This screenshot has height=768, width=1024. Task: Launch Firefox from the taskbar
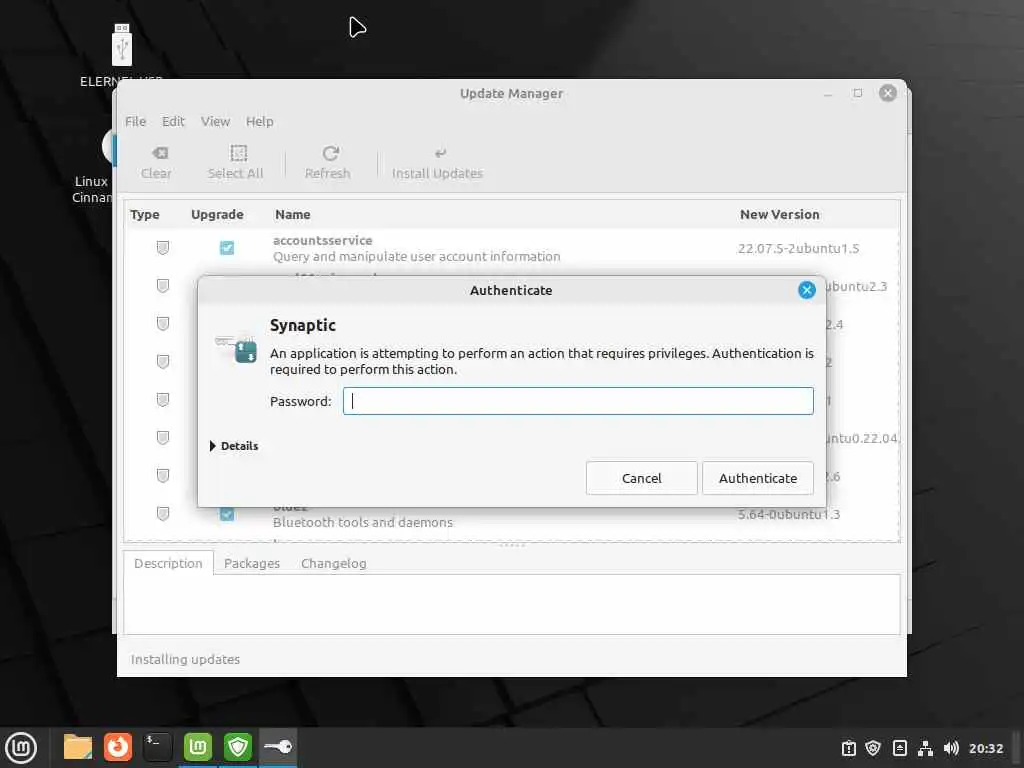(x=118, y=747)
